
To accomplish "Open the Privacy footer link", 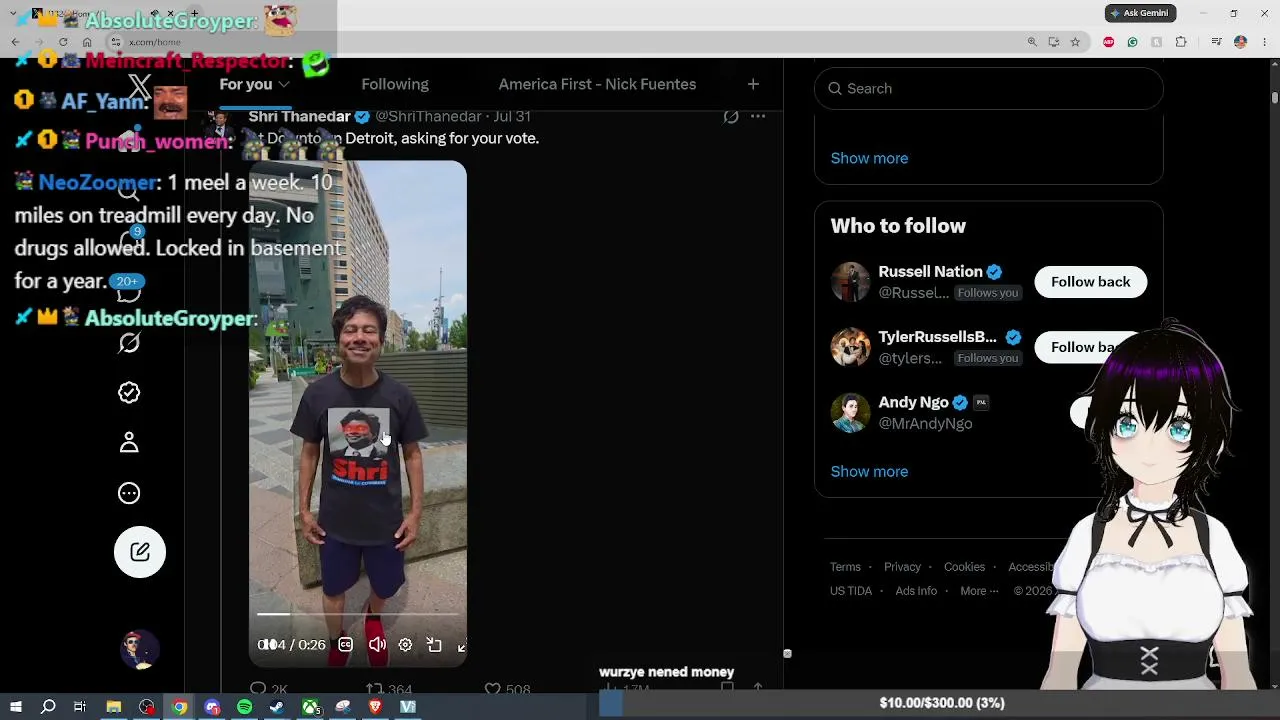I will pos(902,567).
